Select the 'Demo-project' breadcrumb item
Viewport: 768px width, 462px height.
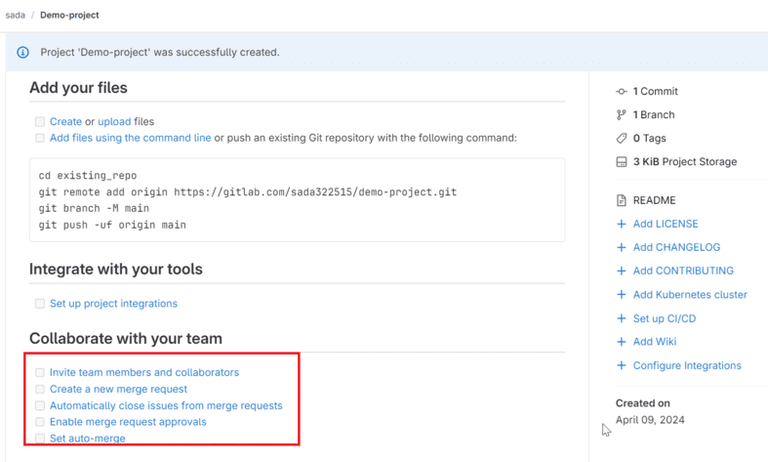pyautogui.click(x=70, y=15)
